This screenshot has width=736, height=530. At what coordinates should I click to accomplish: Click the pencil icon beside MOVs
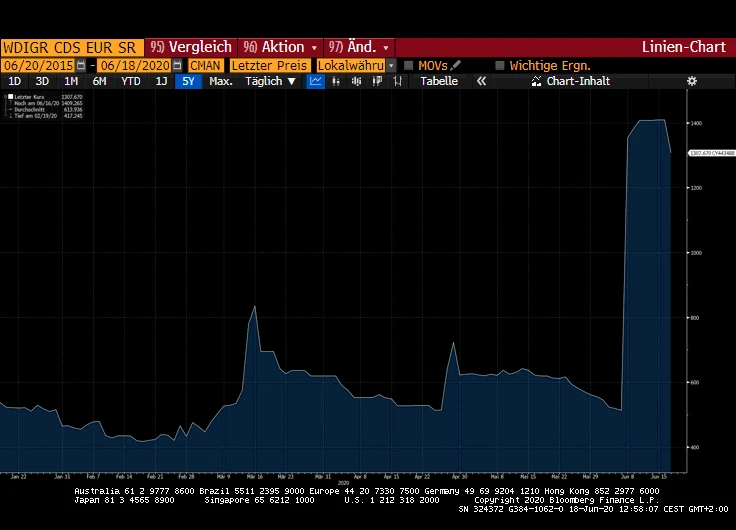point(456,65)
